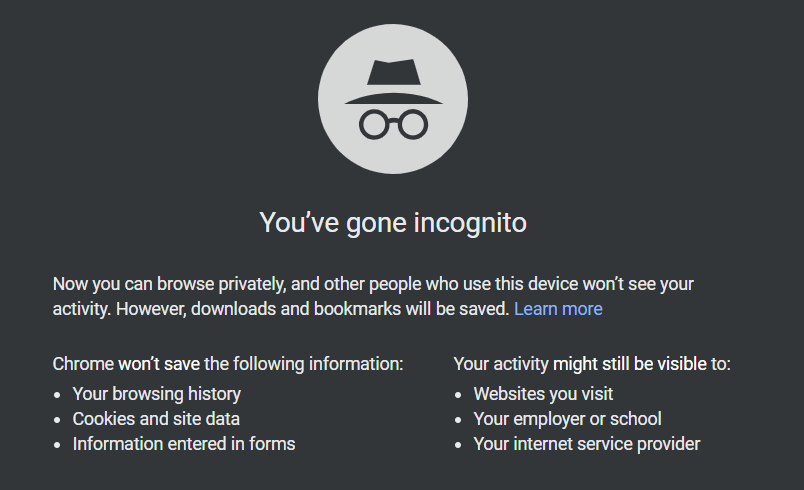Click the eyeglasses inside the incognito icon
The width and height of the screenshot is (804, 490).
[393, 124]
